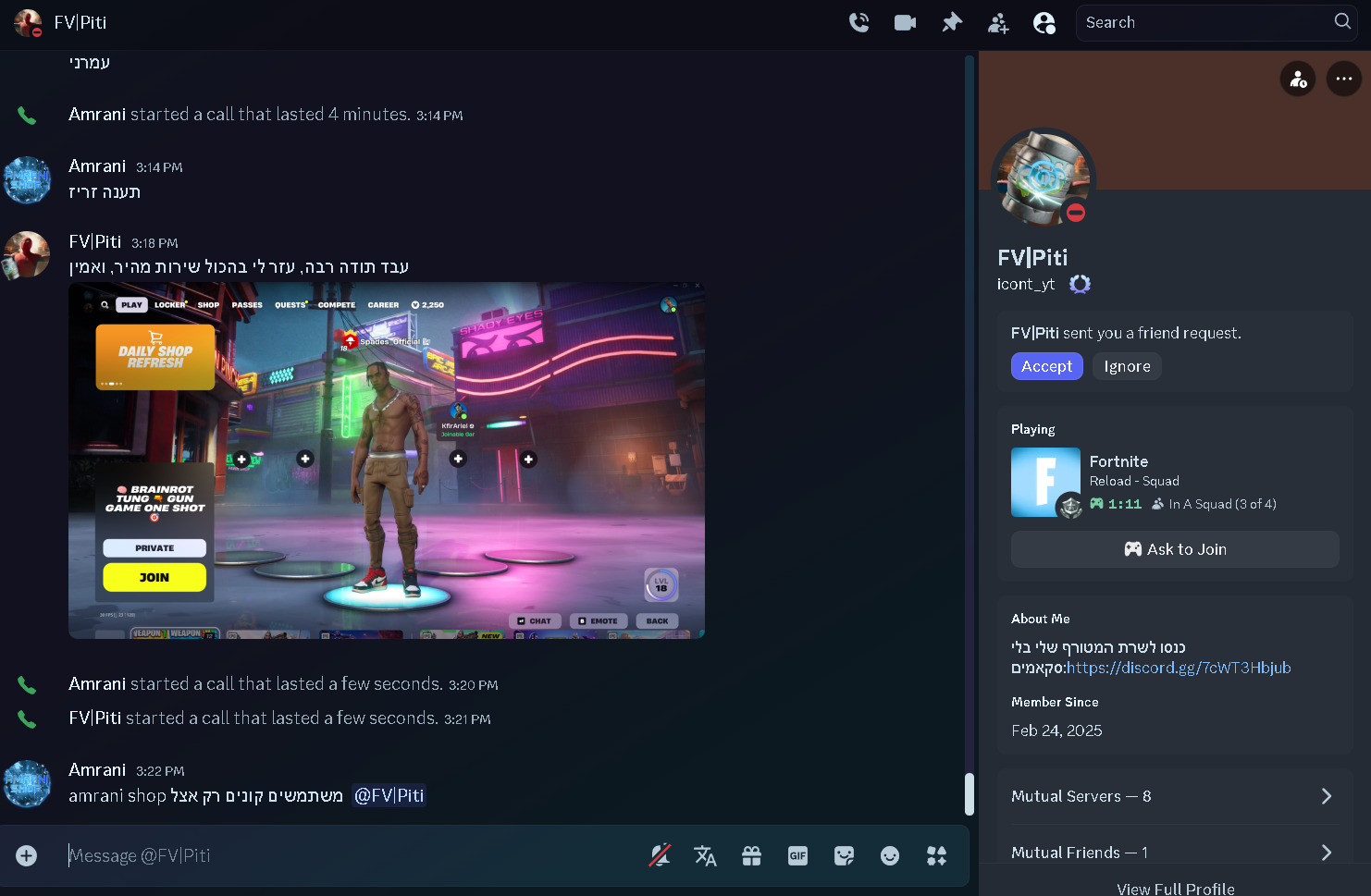Start a voice call with FV|Piti
The image size is (1371, 896).
(859, 23)
